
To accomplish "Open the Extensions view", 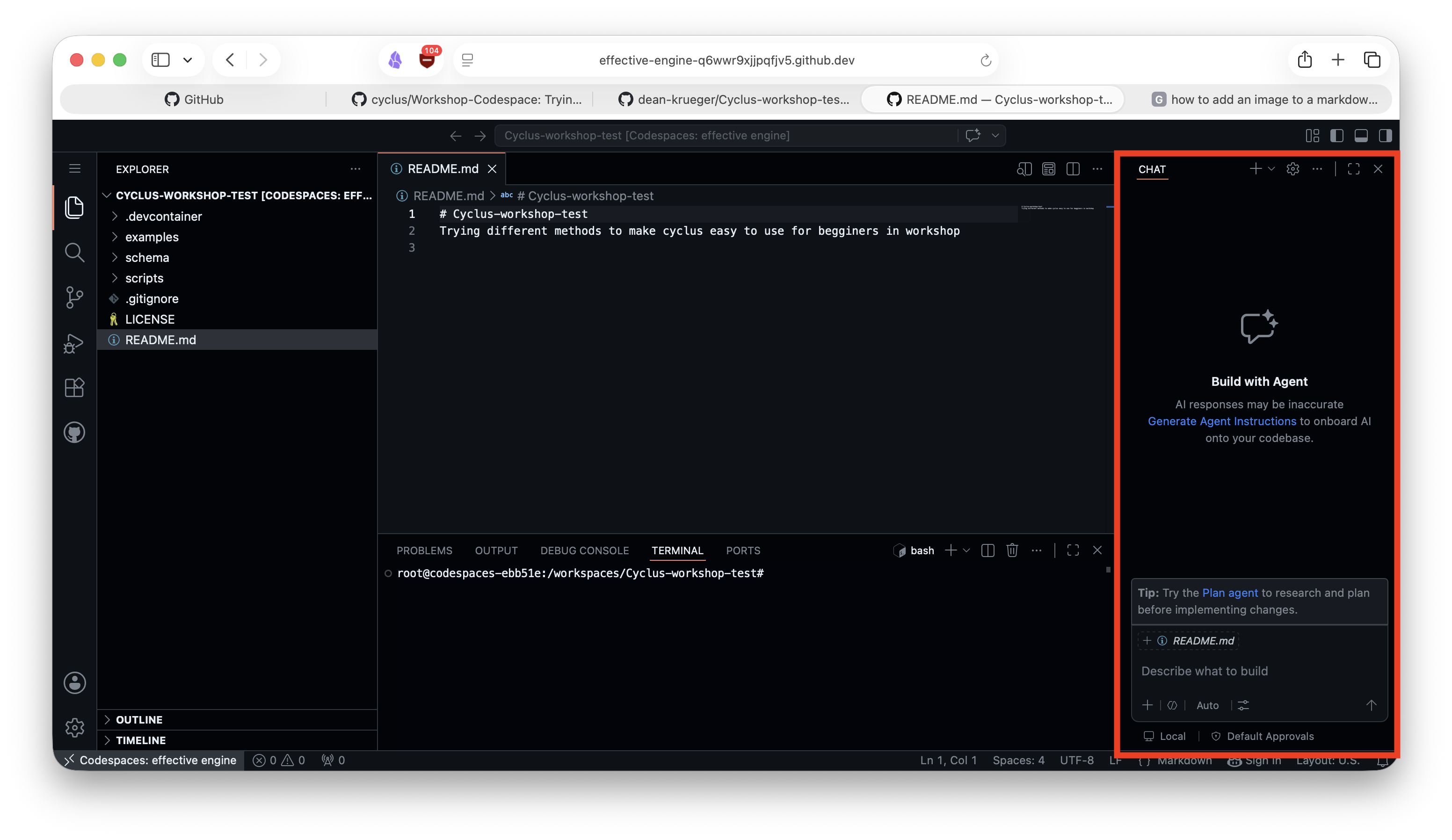I will coord(74,388).
